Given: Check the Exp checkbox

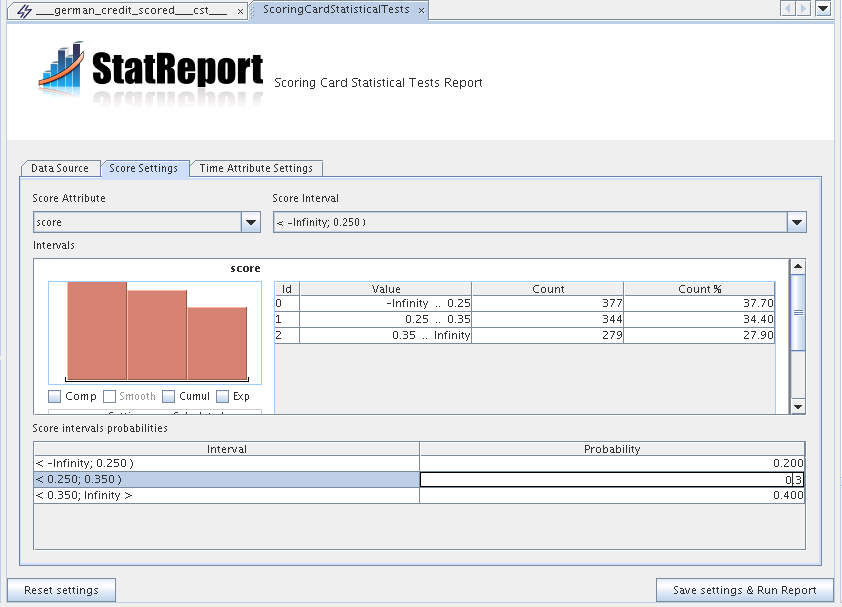Looking at the screenshot, I should 222,396.
